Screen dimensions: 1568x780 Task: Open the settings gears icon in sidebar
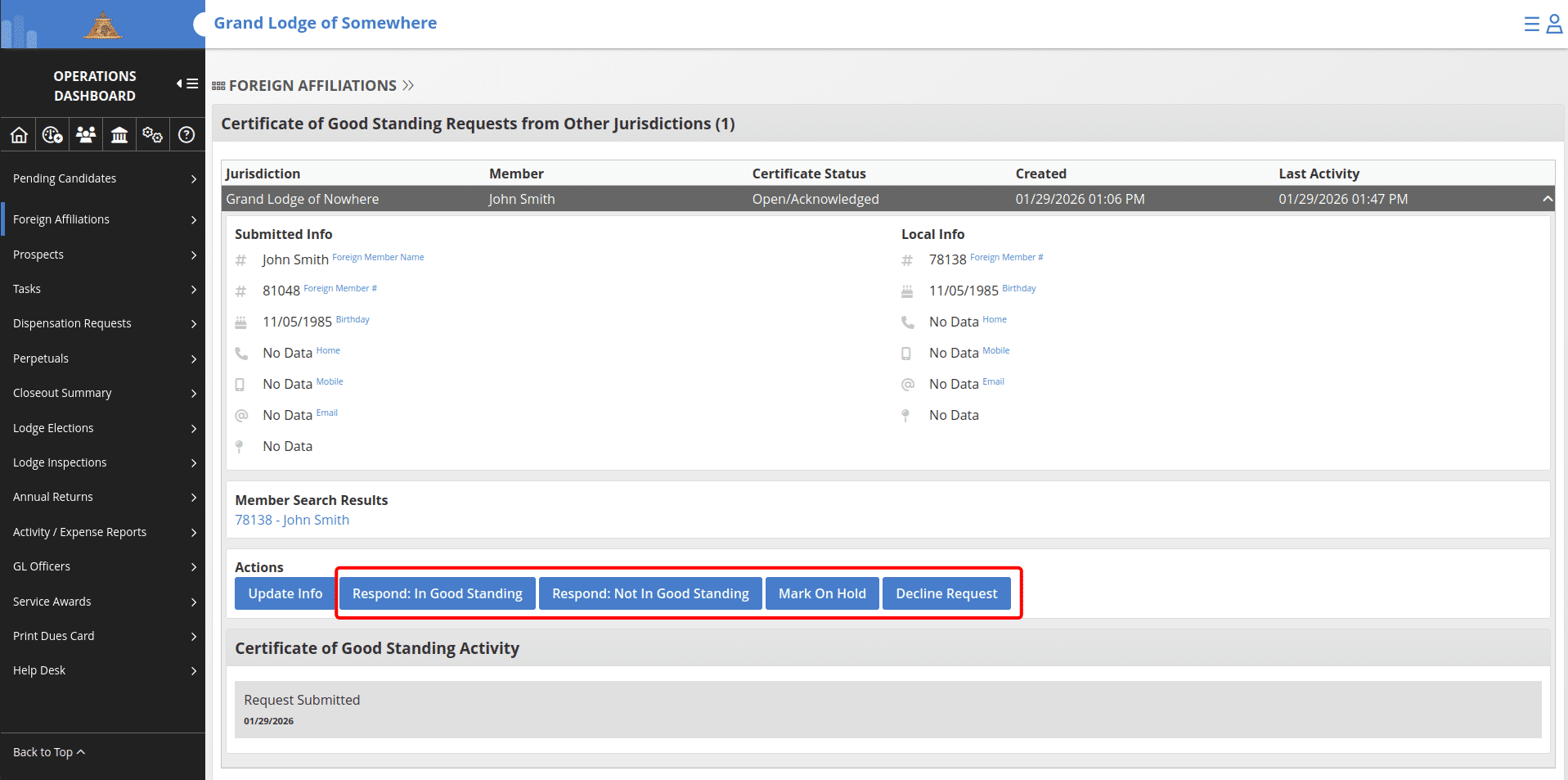point(152,135)
